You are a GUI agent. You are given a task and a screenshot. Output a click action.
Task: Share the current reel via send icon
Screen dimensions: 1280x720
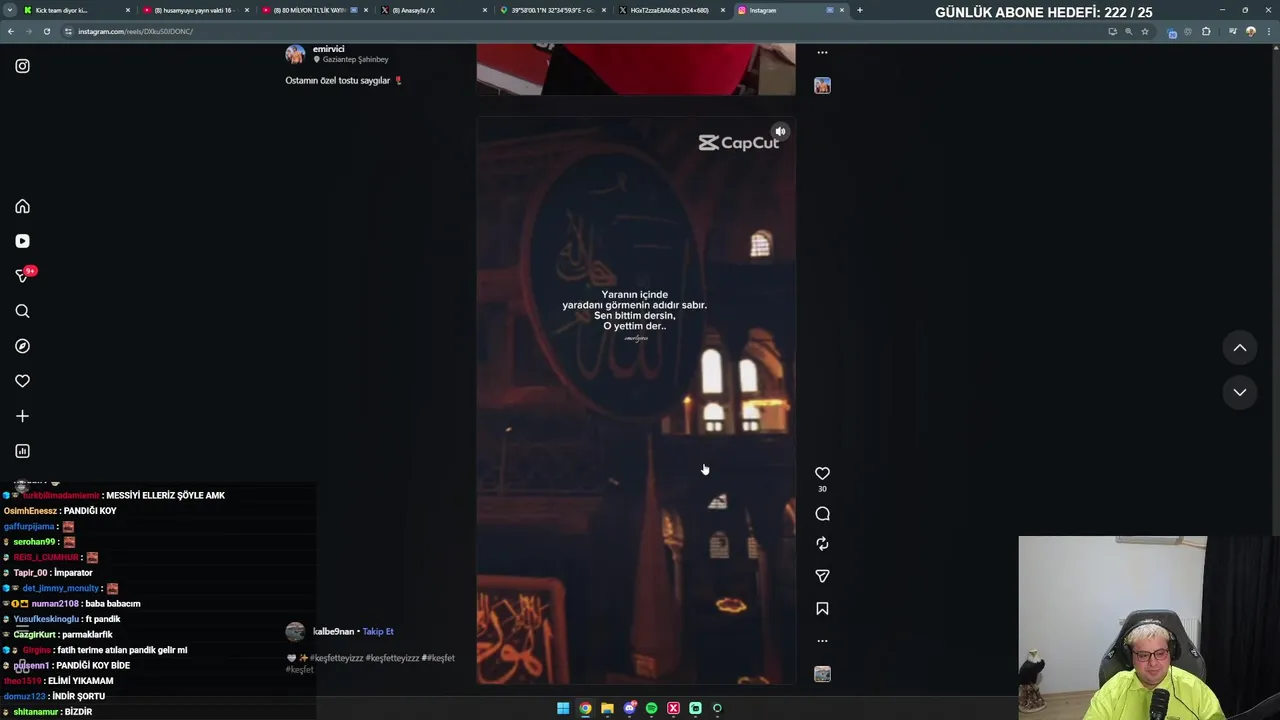(x=822, y=576)
